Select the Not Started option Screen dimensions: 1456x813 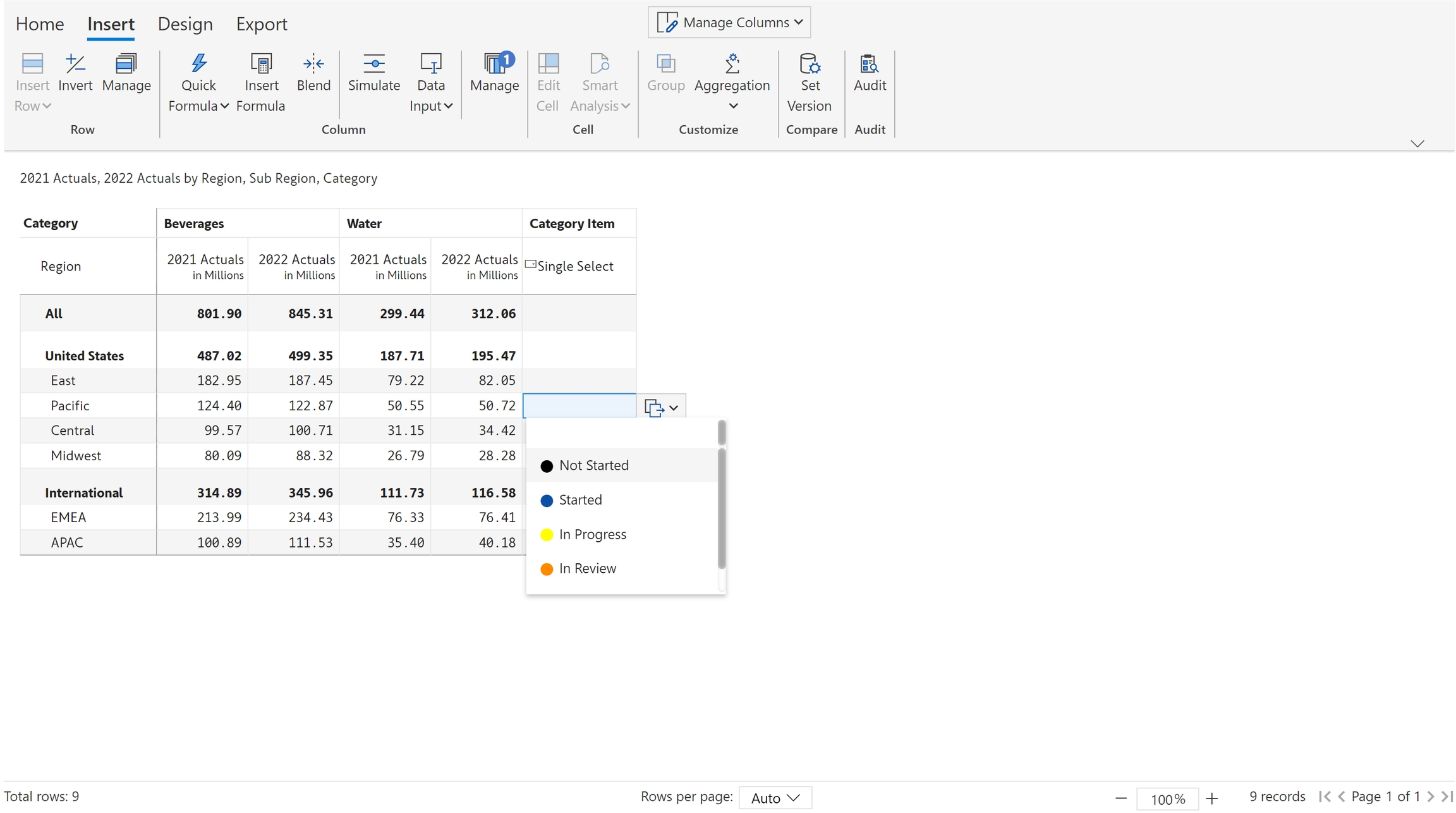click(x=593, y=466)
